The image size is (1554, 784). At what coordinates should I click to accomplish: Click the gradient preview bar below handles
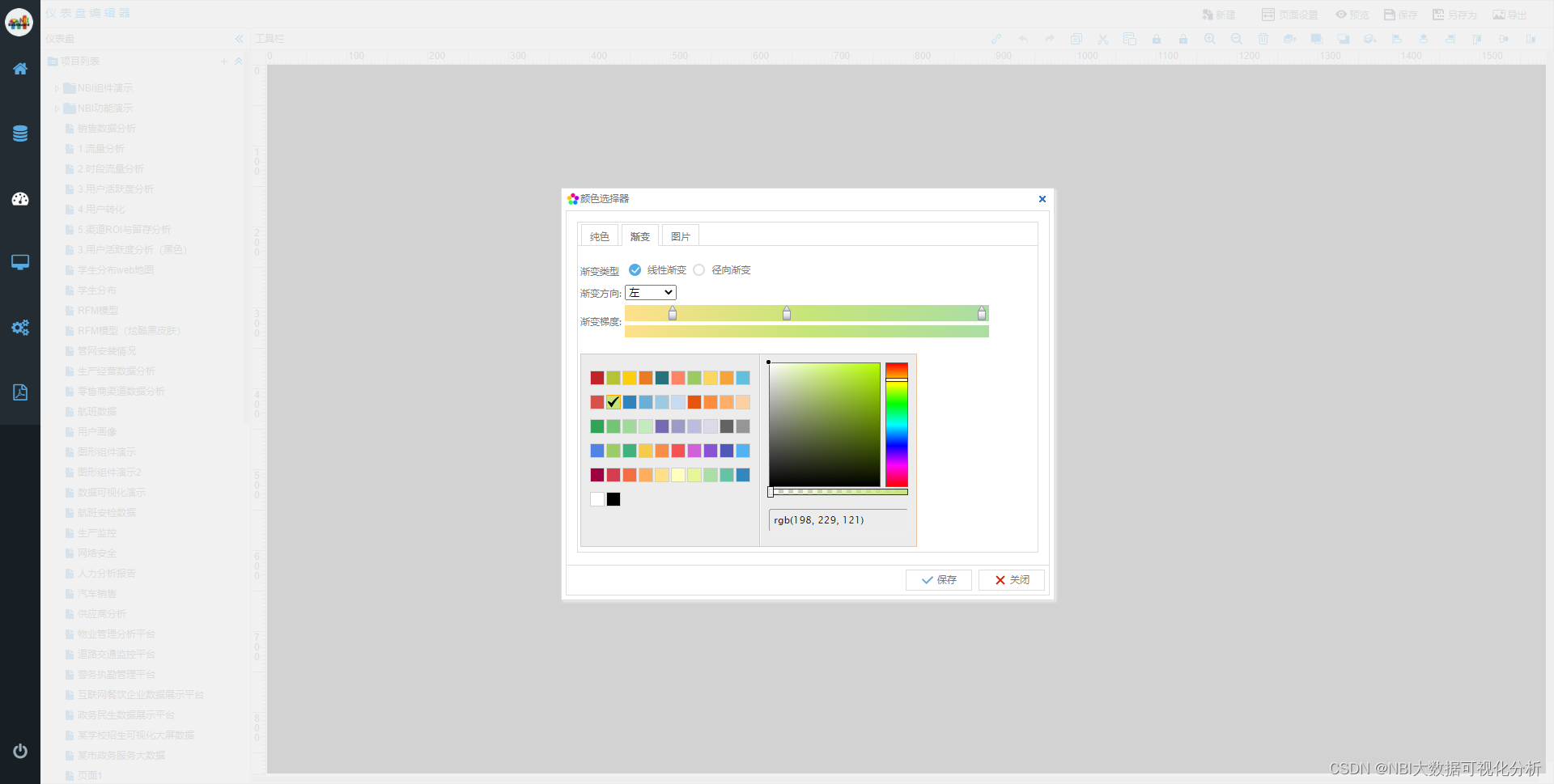[x=807, y=332]
